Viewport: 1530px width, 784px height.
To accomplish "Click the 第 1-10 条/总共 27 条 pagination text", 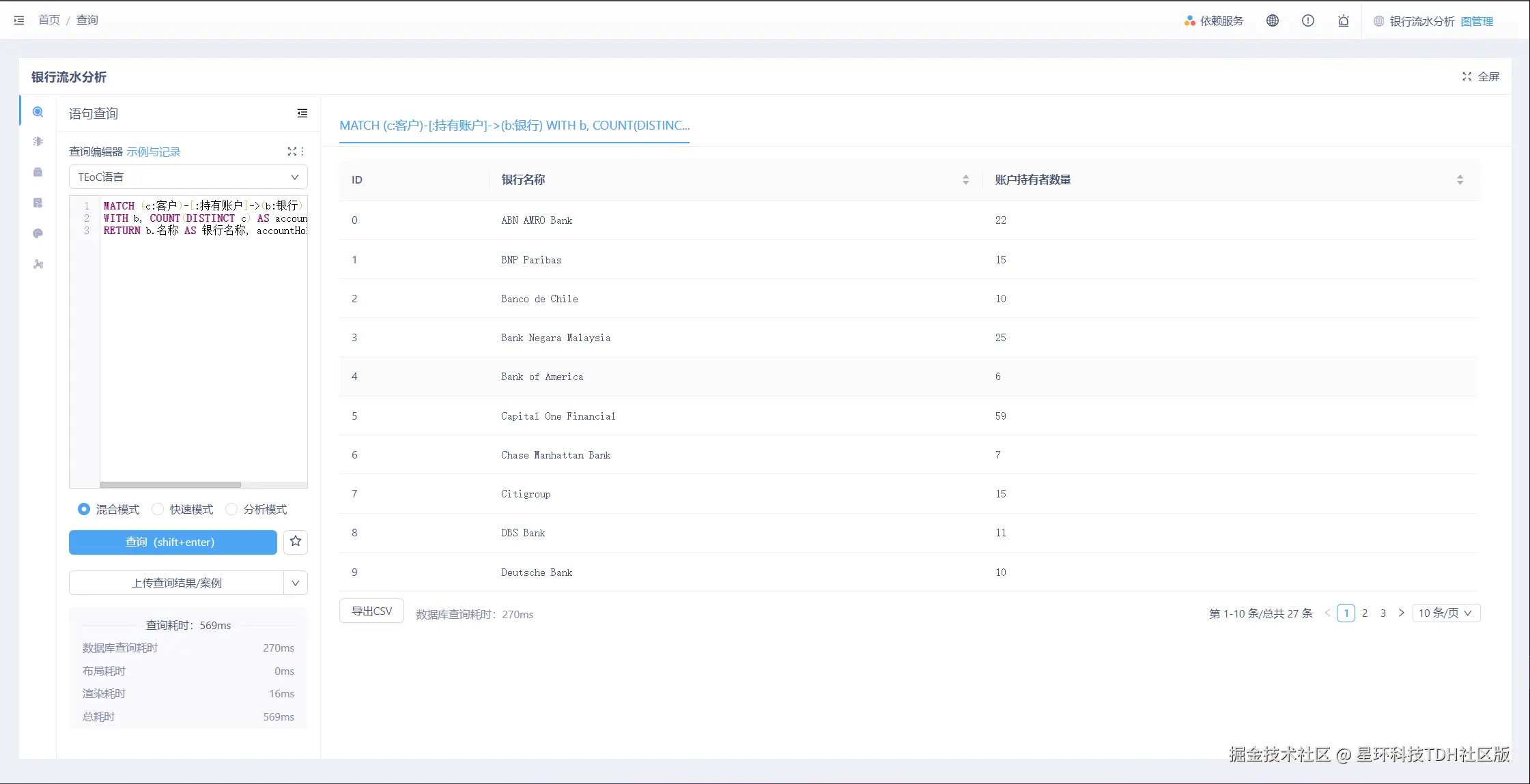I will [x=1261, y=613].
